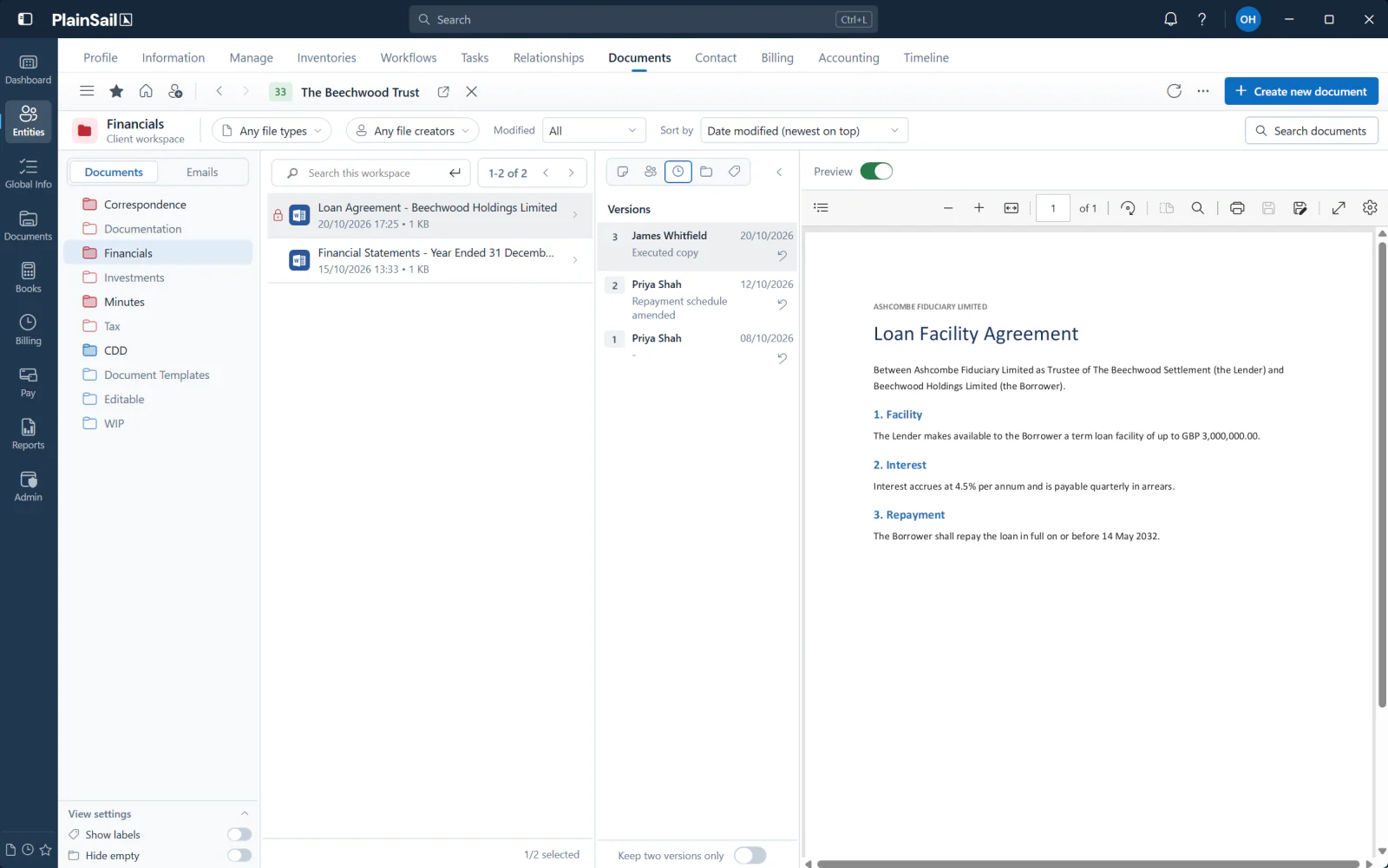The height and width of the screenshot is (868, 1388).
Task: Enable Keep two versions only
Action: [750, 855]
